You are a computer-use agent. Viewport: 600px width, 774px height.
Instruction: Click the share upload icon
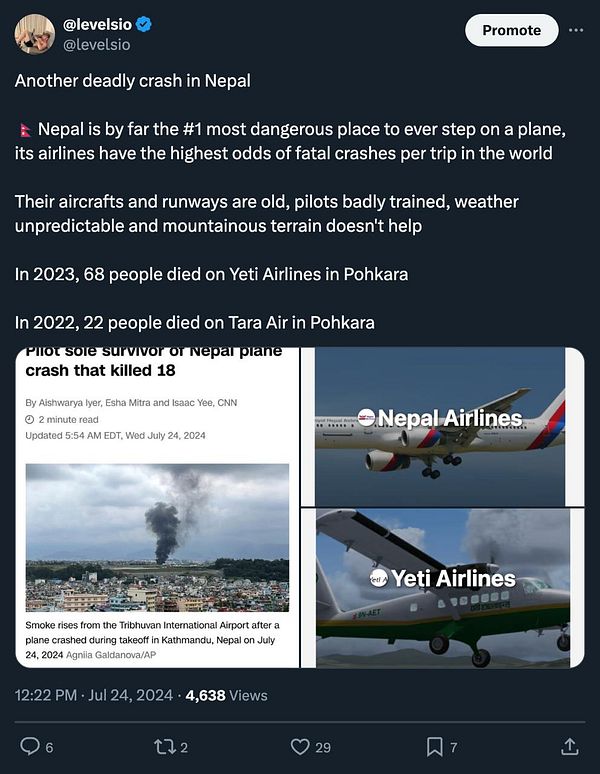pyautogui.click(x=569, y=746)
